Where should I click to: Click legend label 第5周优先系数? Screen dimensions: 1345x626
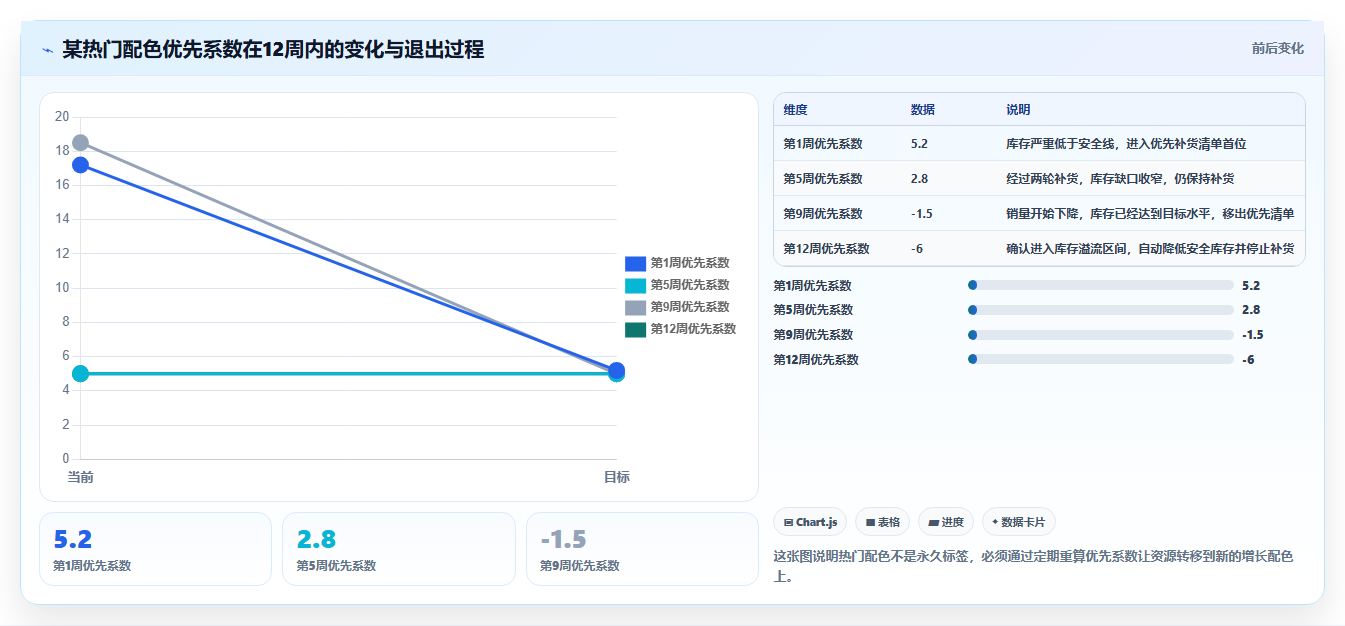click(x=690, y=285)
